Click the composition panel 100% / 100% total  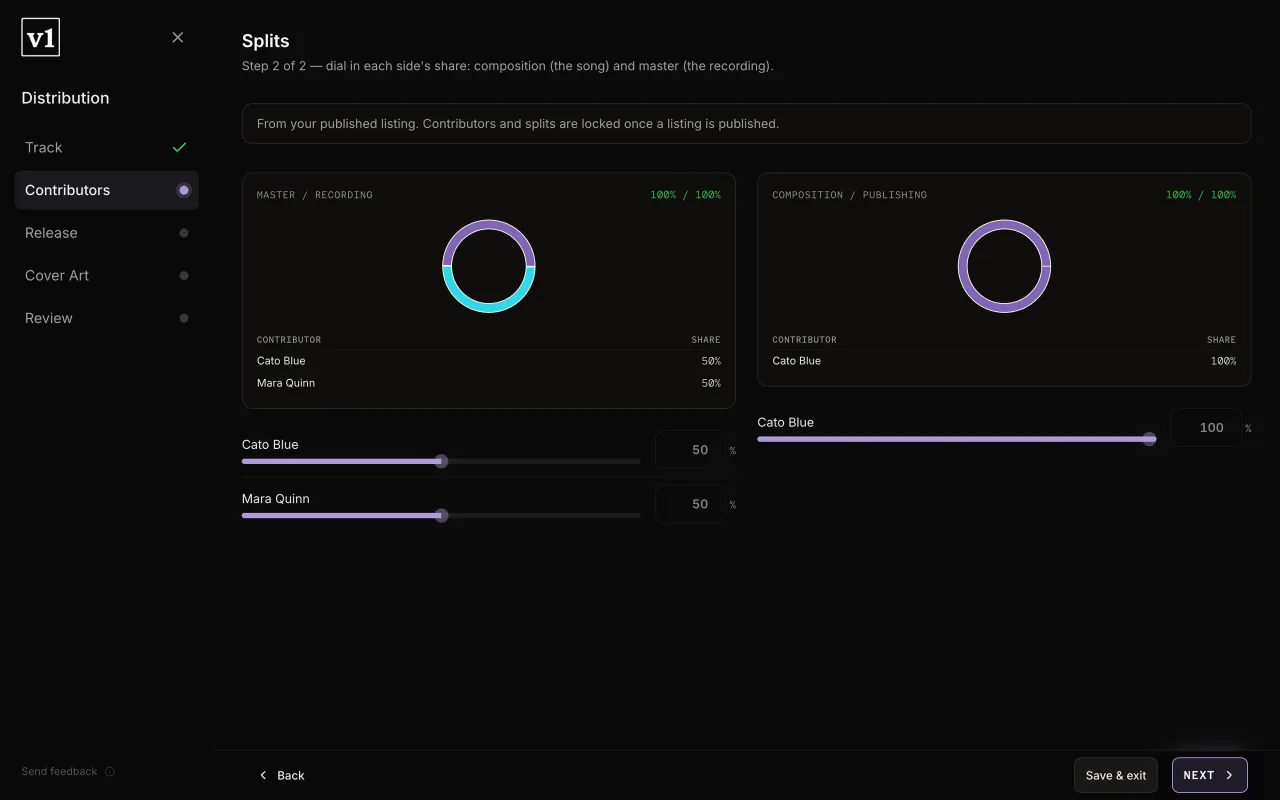(x=1200, y=195)
